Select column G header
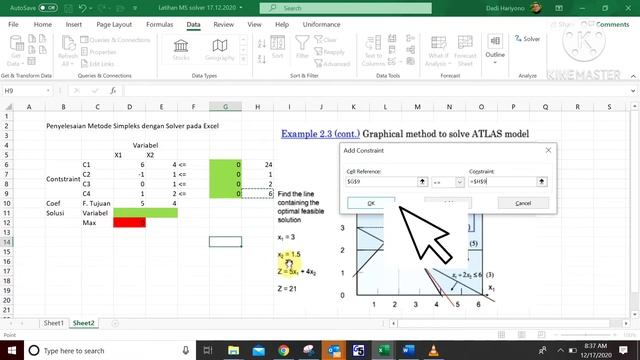Screen dimensions: 640x360 (225, 107)
